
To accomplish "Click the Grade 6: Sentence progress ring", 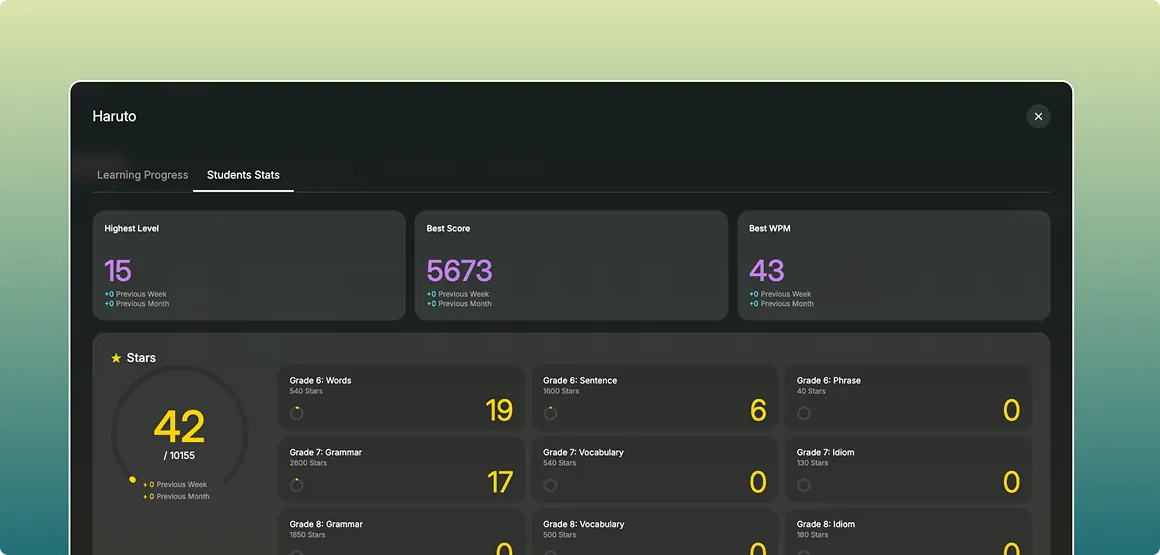I will coord(550,413).
